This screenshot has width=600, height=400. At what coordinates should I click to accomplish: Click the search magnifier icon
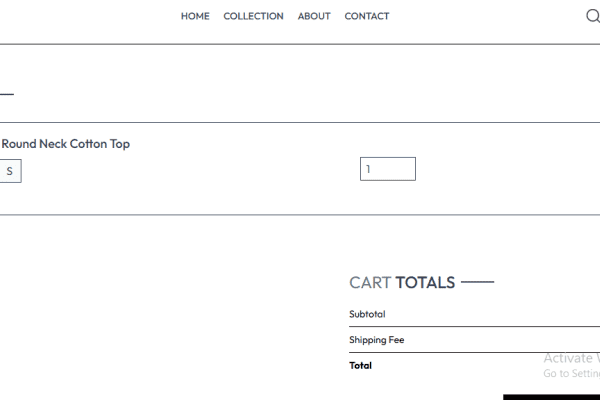(593, 16)
